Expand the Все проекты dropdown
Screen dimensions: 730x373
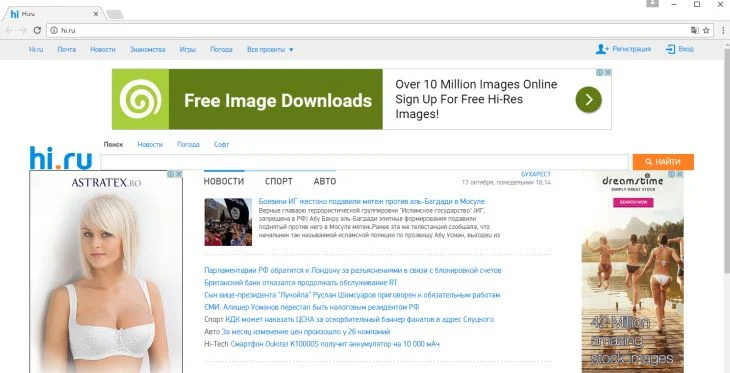(270, 49)
